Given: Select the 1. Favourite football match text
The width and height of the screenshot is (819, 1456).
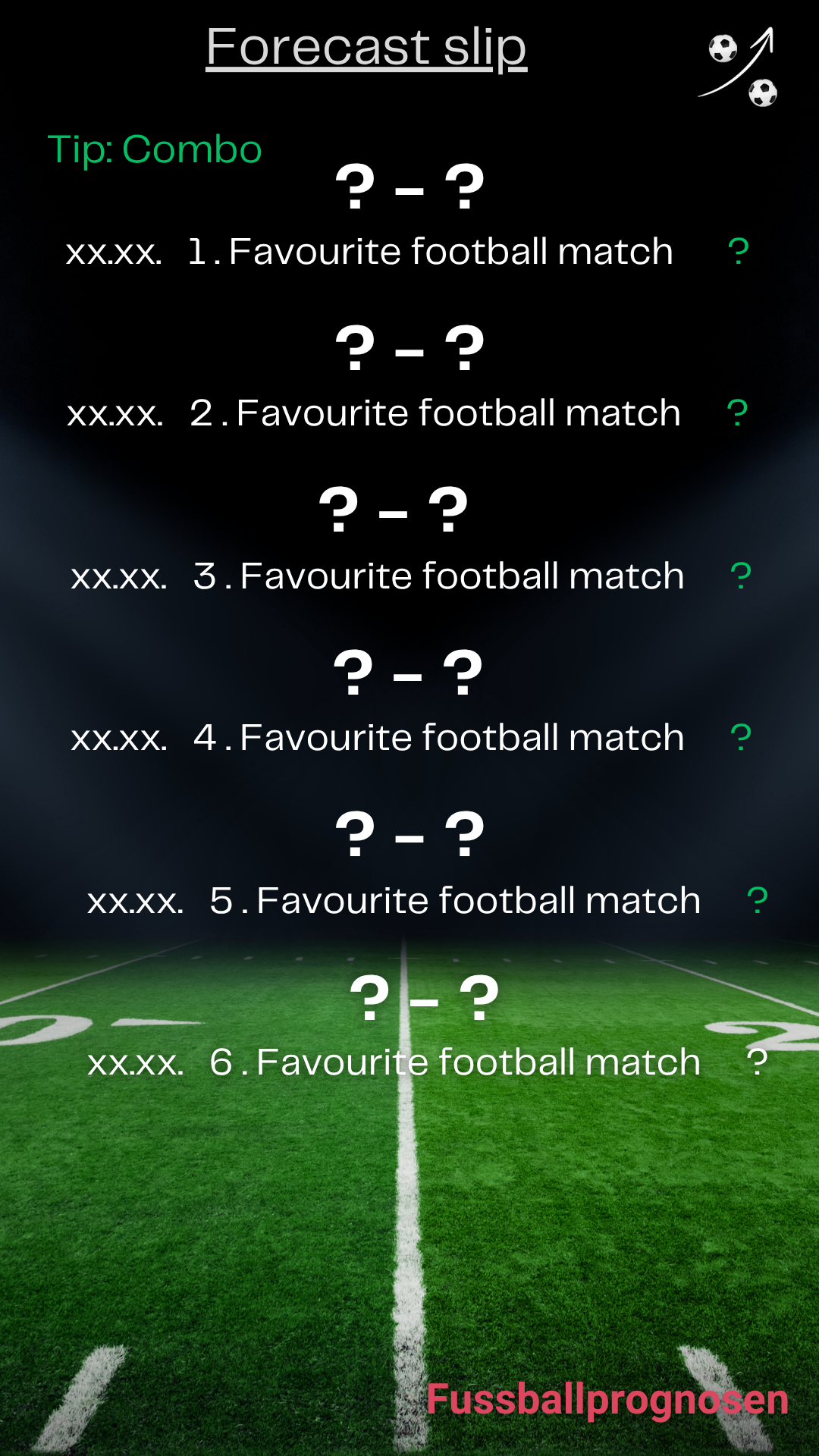Looking at the screenshot, I should [x=431, y=252].
